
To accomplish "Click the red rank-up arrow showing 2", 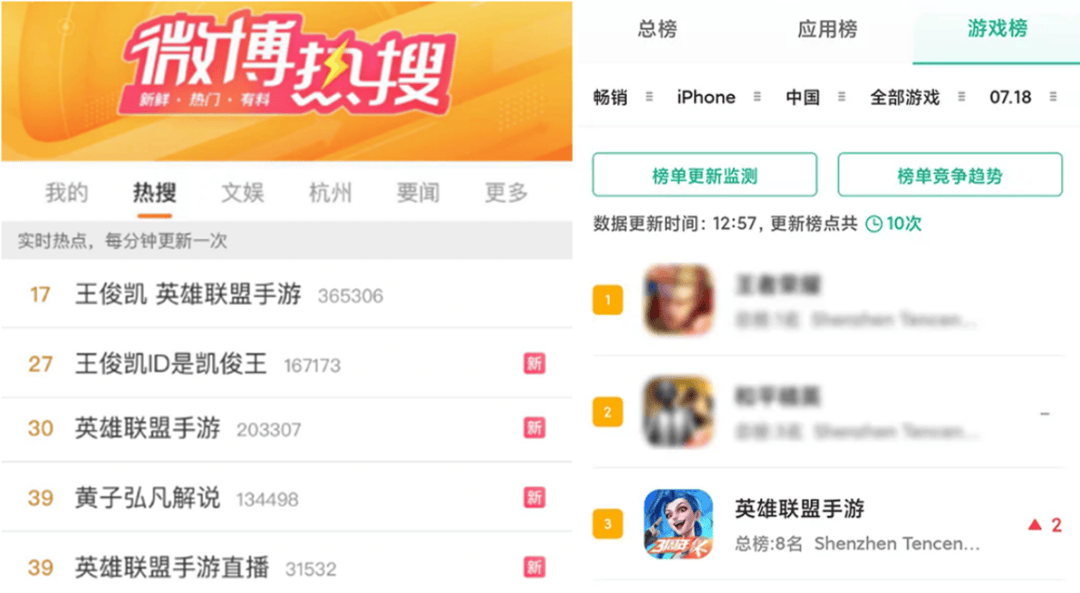I will (1044, 526).
